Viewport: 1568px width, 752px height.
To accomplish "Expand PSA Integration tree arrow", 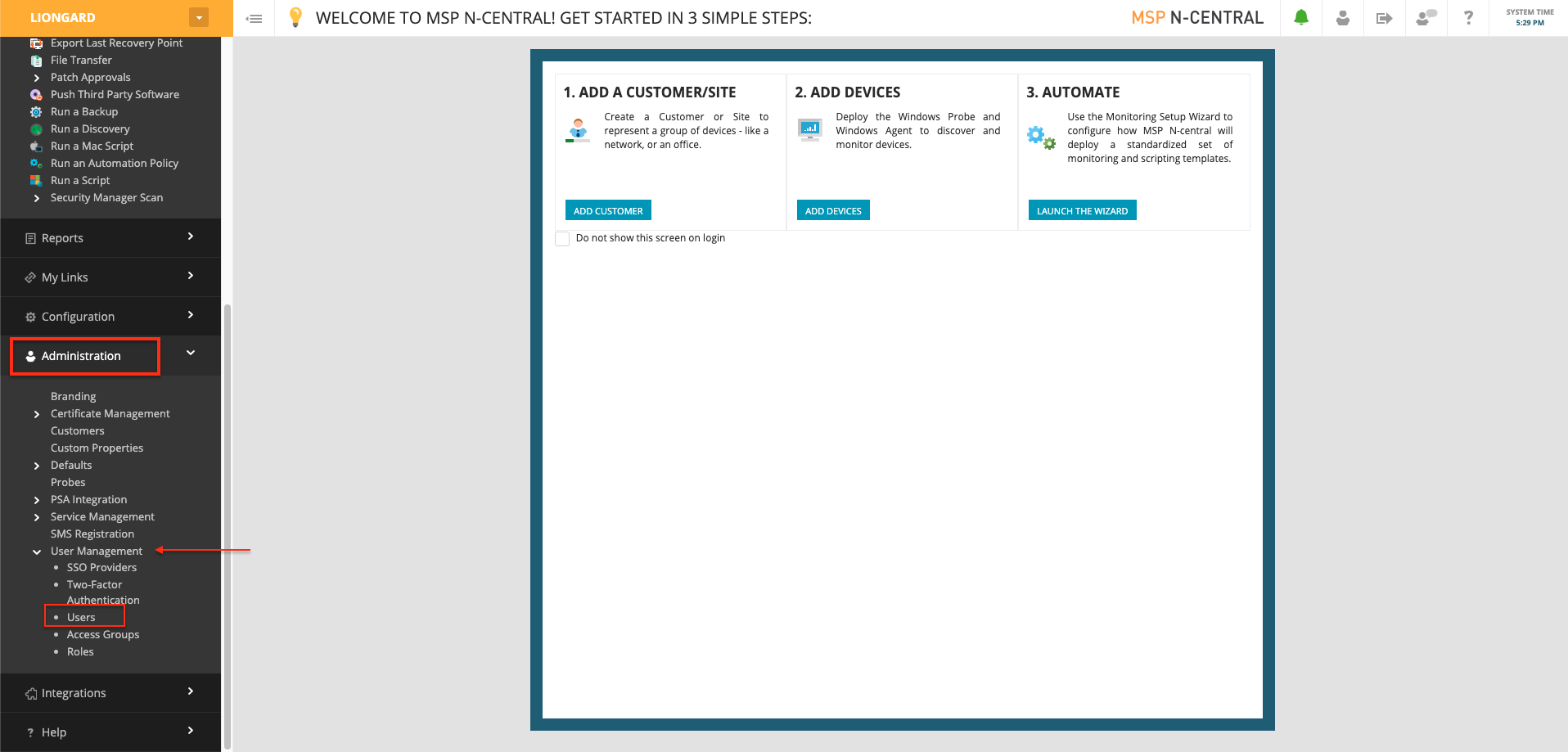I will click(37, 501).
